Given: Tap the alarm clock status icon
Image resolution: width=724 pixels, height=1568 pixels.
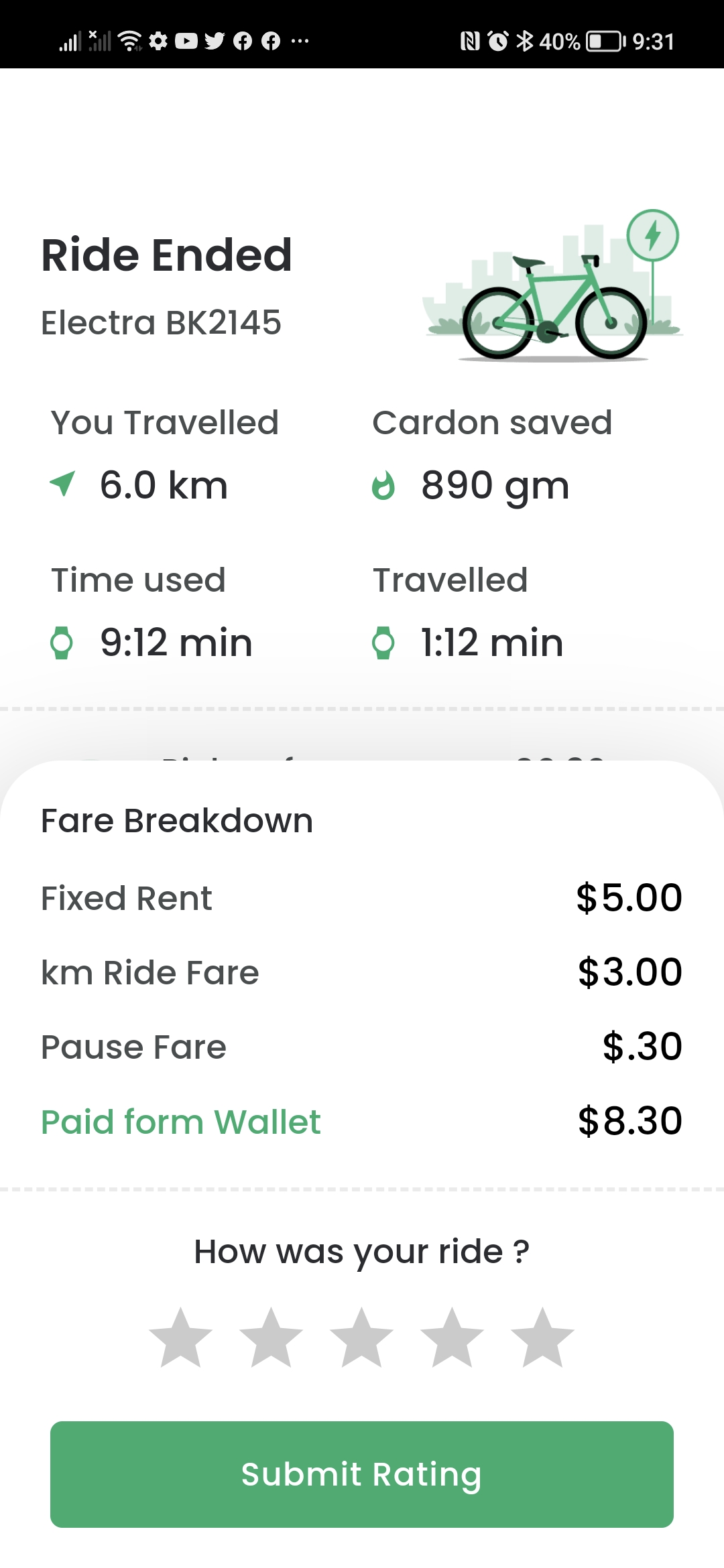Looking at the screenshot, I should (x=498, y=42).
